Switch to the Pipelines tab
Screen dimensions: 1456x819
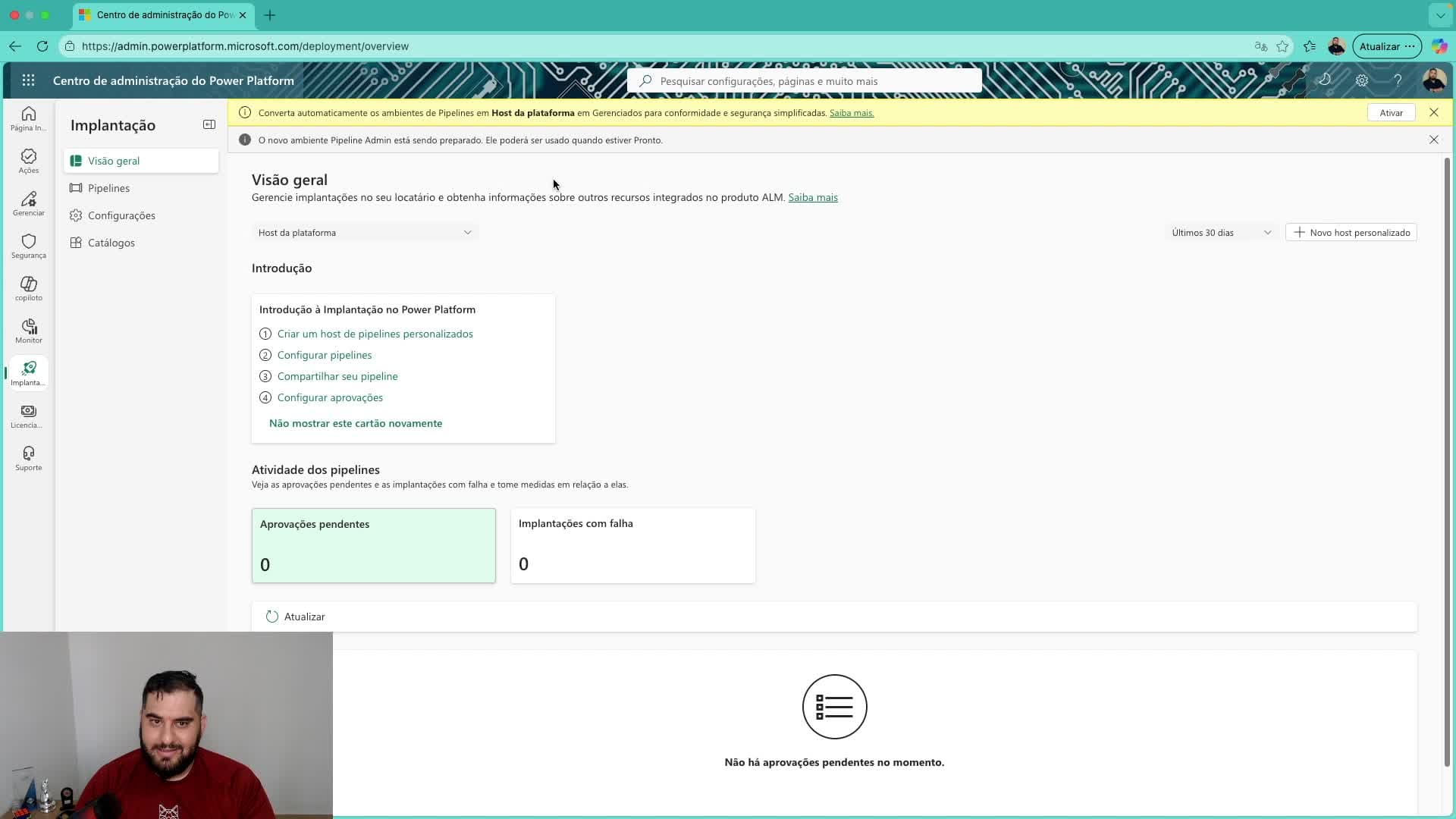tap(109, 187)
